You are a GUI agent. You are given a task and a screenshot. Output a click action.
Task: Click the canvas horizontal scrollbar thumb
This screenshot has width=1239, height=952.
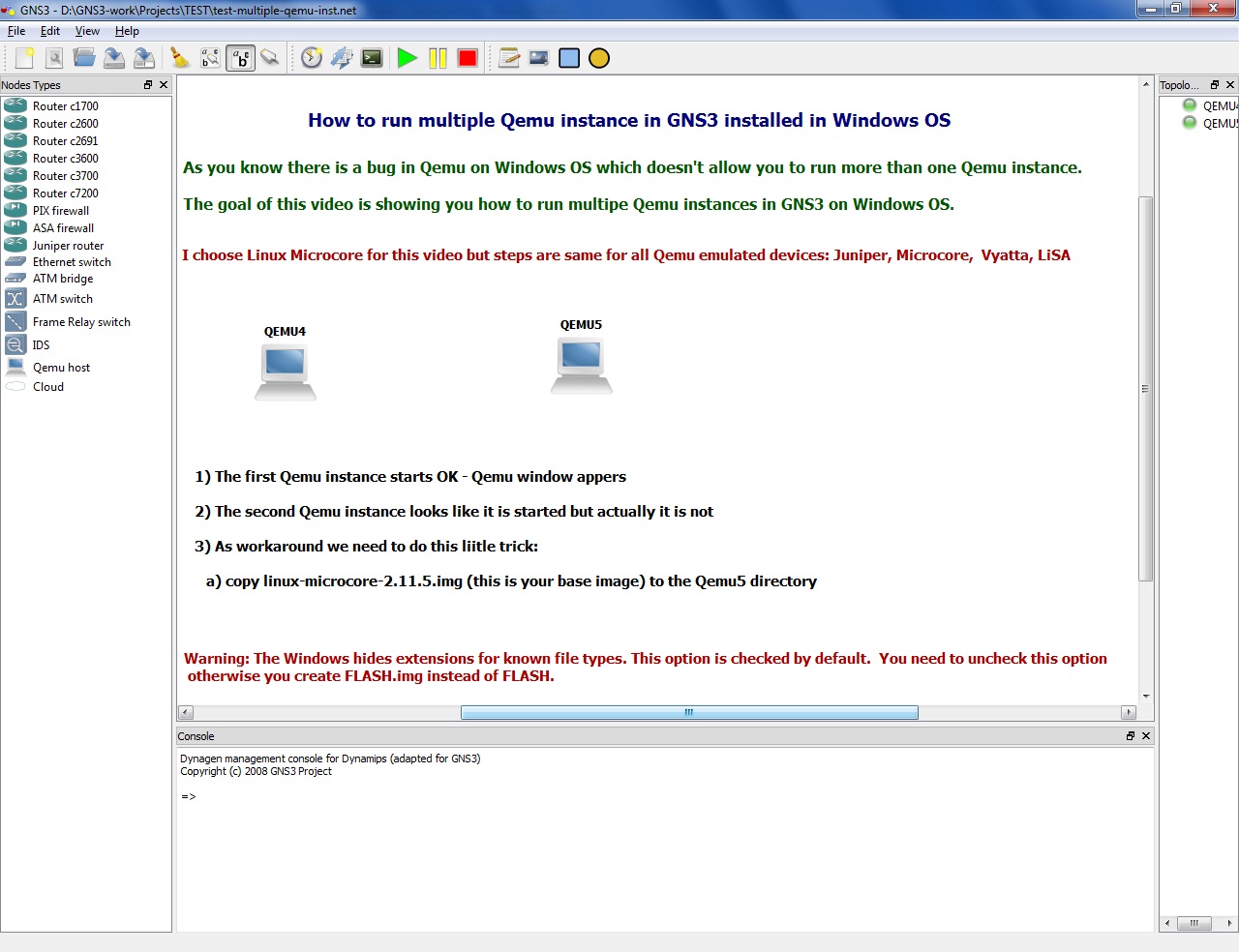point(689,713)
